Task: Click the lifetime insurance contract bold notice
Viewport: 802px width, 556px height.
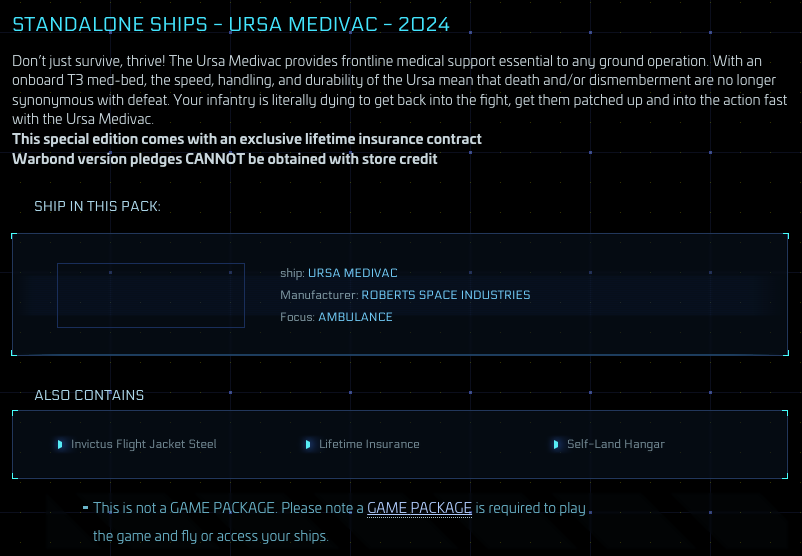Action: (x=247, y=139)
